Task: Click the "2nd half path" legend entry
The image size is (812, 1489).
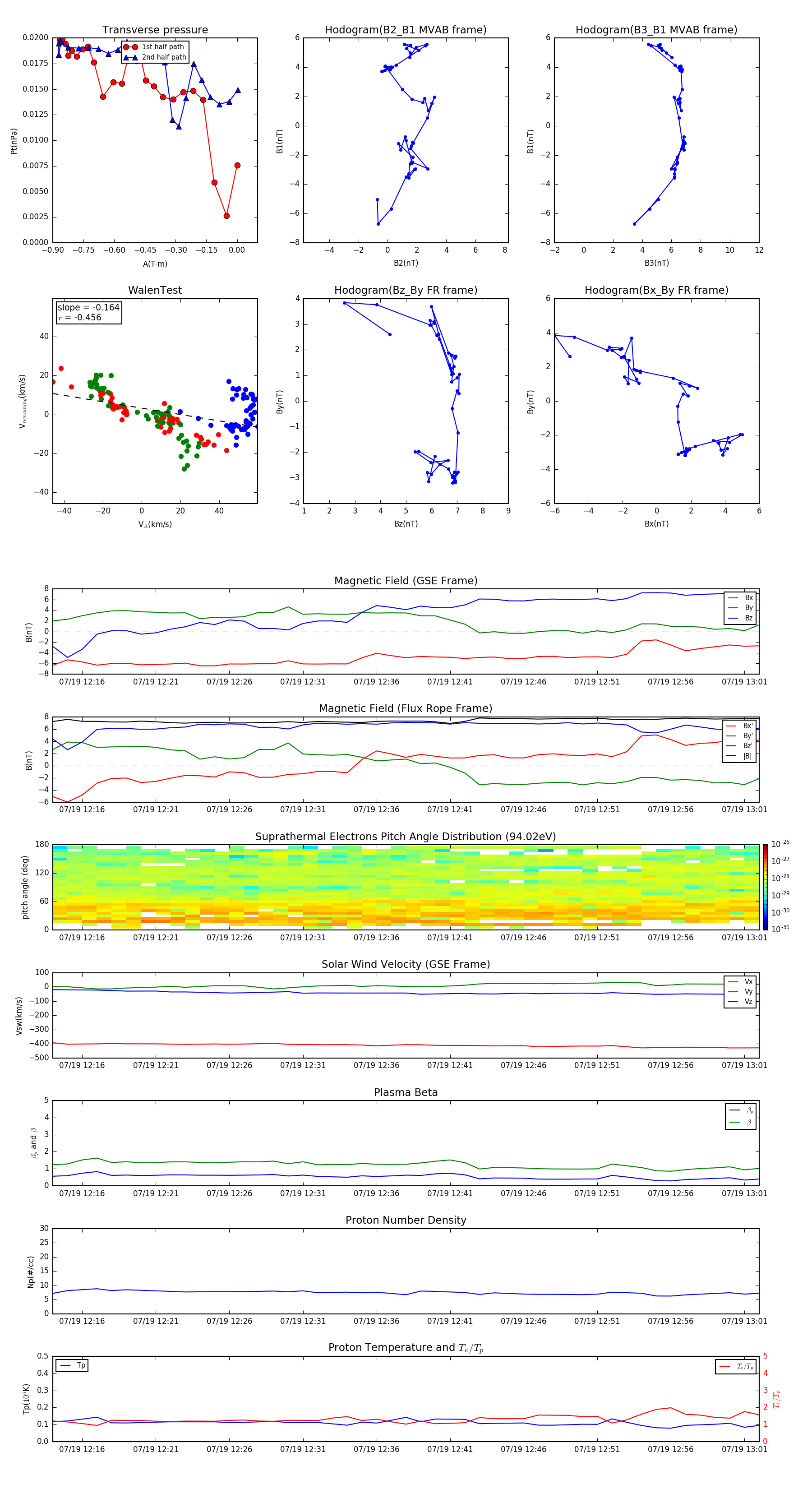Action: coord(155,57)
